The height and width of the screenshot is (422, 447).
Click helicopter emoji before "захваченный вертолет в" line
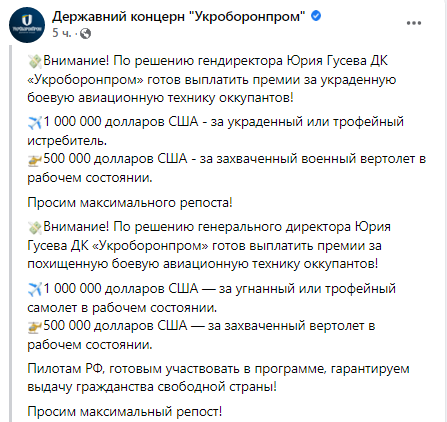tap(35, 327)
